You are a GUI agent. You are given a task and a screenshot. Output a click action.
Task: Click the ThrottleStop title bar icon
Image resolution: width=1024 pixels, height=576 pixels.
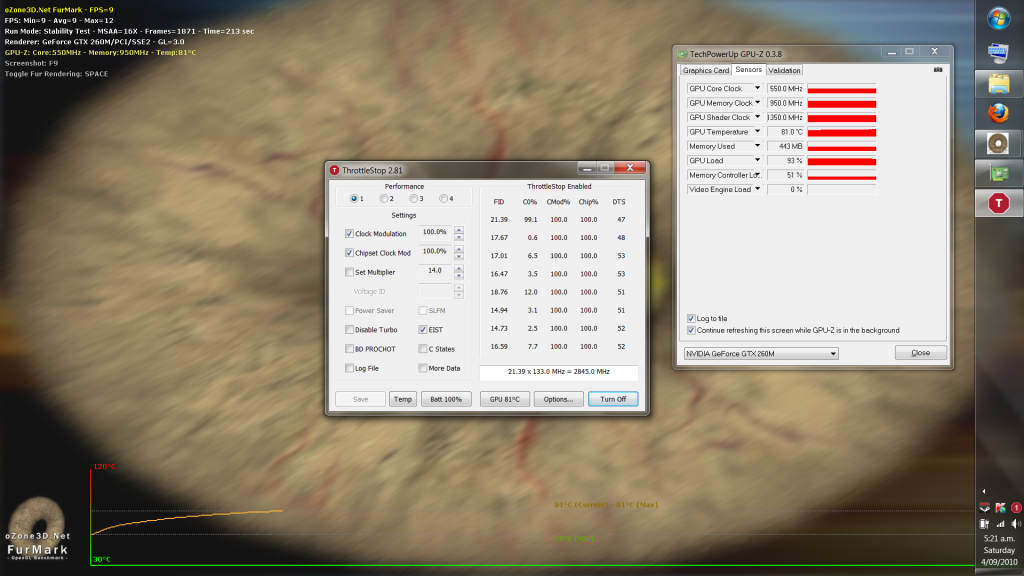point(334,170)
